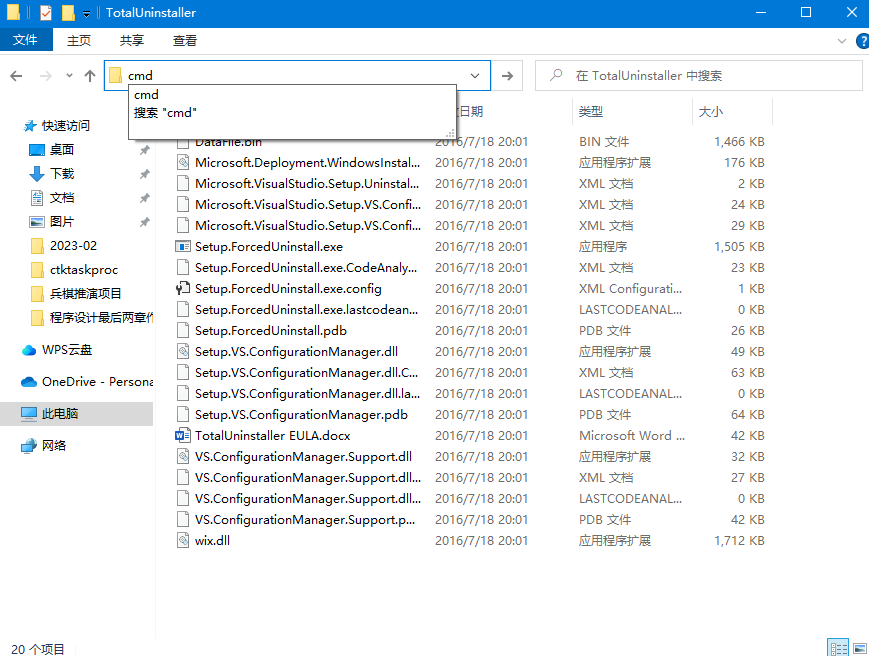869x656 pixels.
Task: Open 下载 folder in sidebar
Action: pyautogui.click(x=62, y=173)
